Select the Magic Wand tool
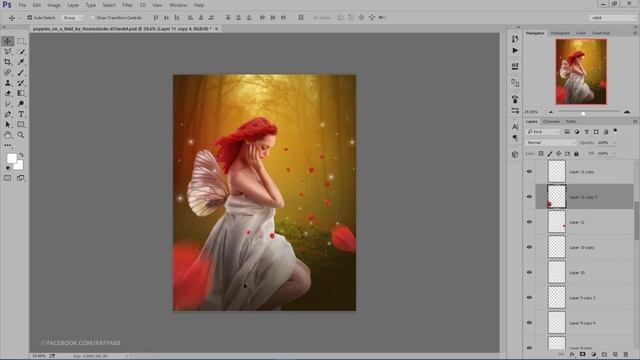Viewport: 640px width, 360px height. [x=21, y=51]
